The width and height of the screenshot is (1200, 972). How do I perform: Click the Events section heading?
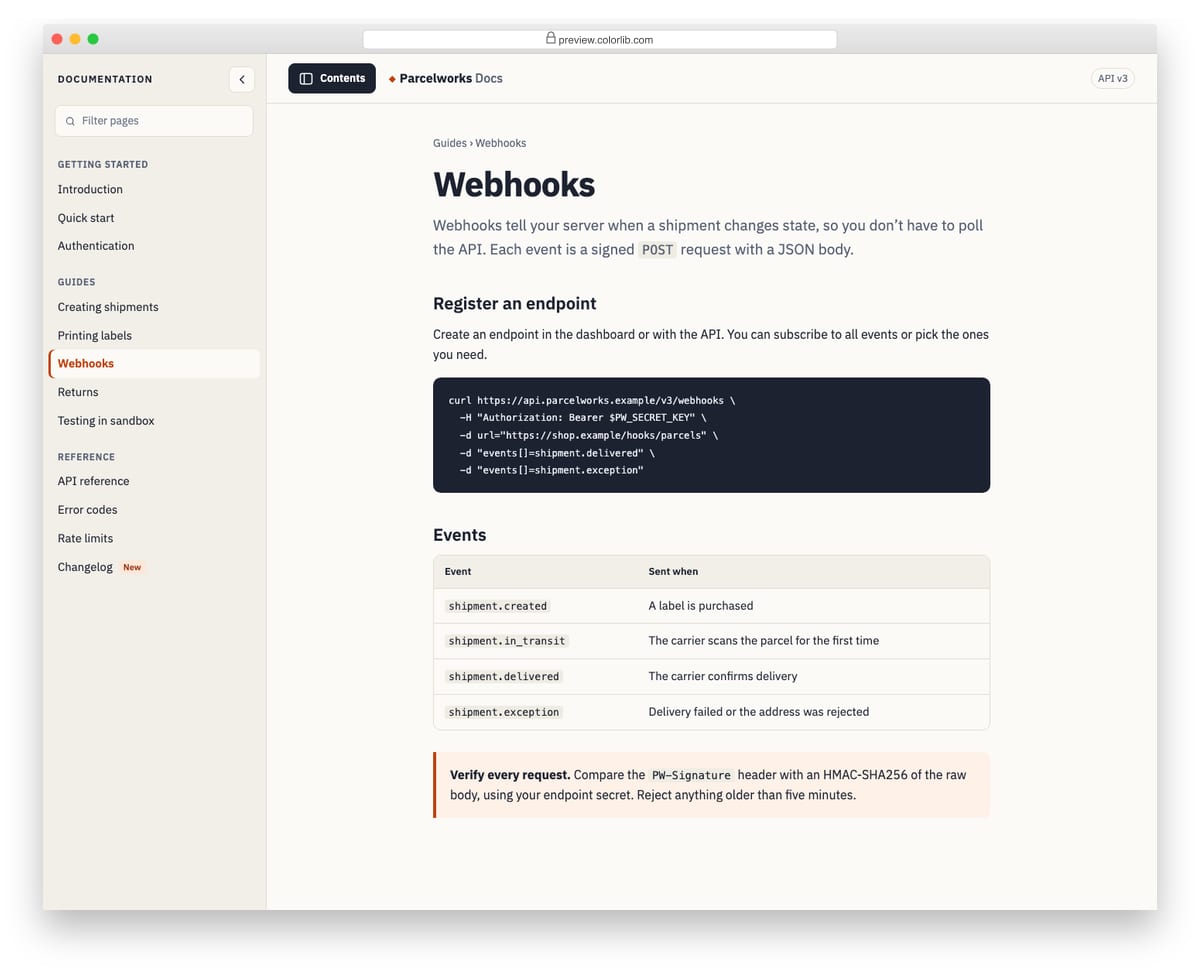460,535
